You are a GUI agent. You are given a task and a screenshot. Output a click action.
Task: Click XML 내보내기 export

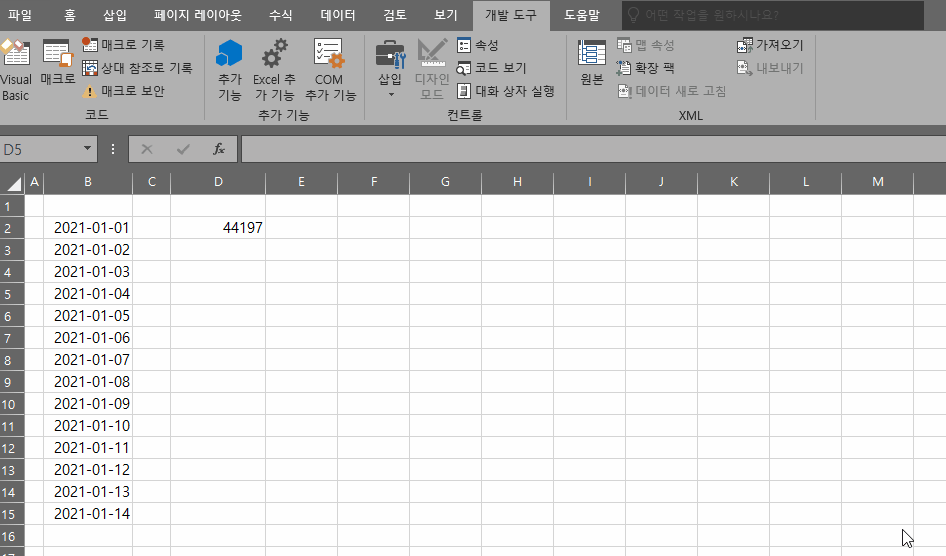[770, 68]
